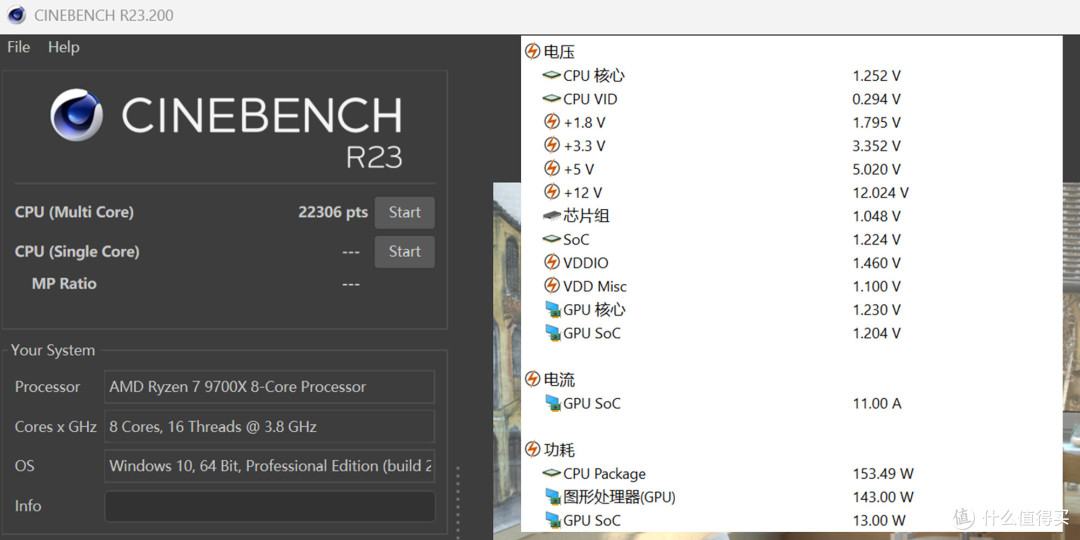Click the 1.252 V value

(876, 76)
